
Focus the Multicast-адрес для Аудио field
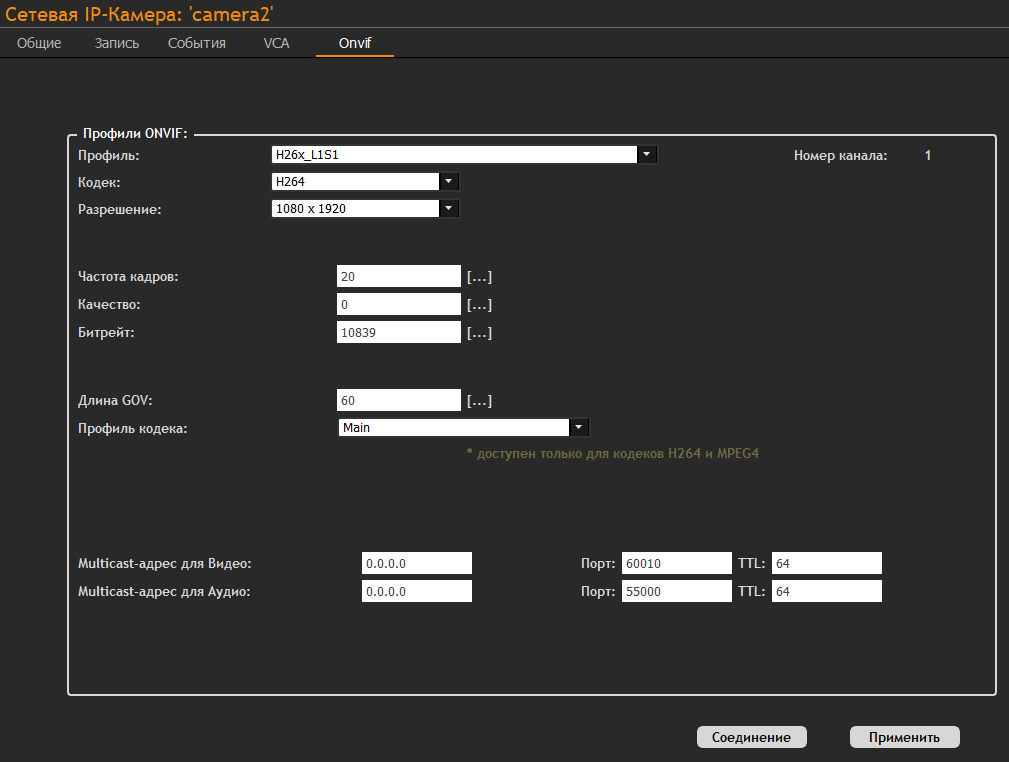tap(416, 591)
